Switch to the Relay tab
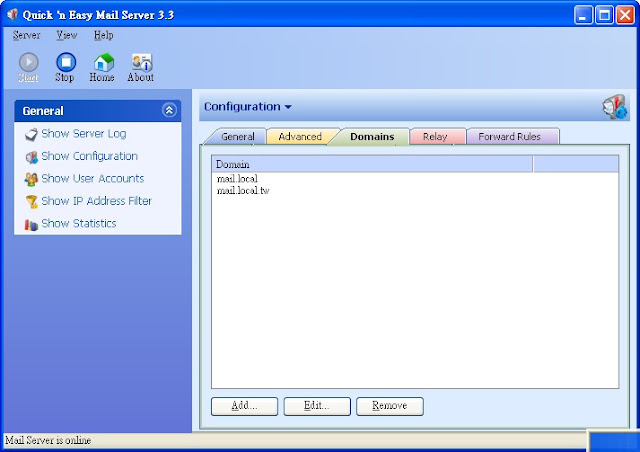 tap(435, 136)
